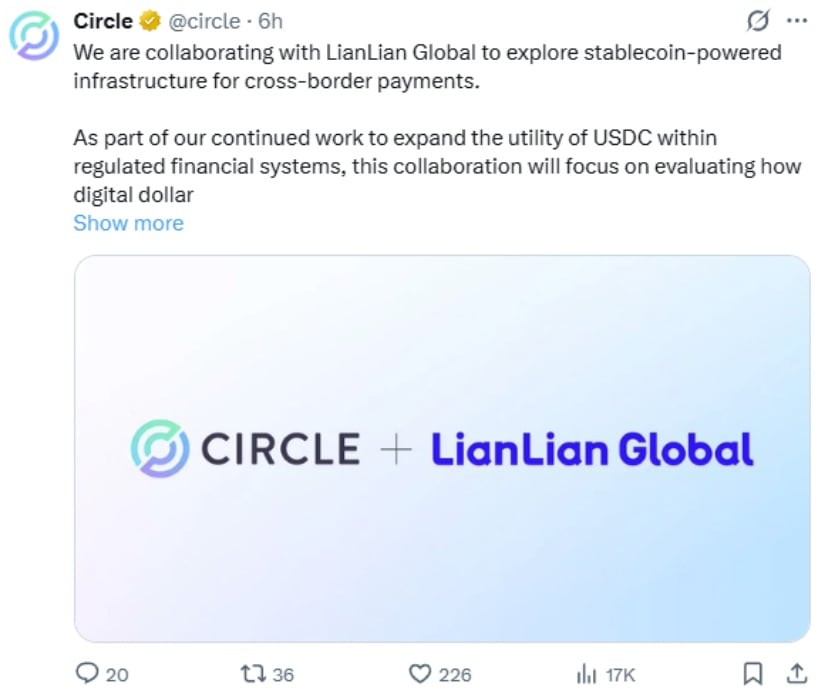Open the three-dot More options menu
This screenshot has width=825, height=697.
pyautogui.click(x=796, y=21)
